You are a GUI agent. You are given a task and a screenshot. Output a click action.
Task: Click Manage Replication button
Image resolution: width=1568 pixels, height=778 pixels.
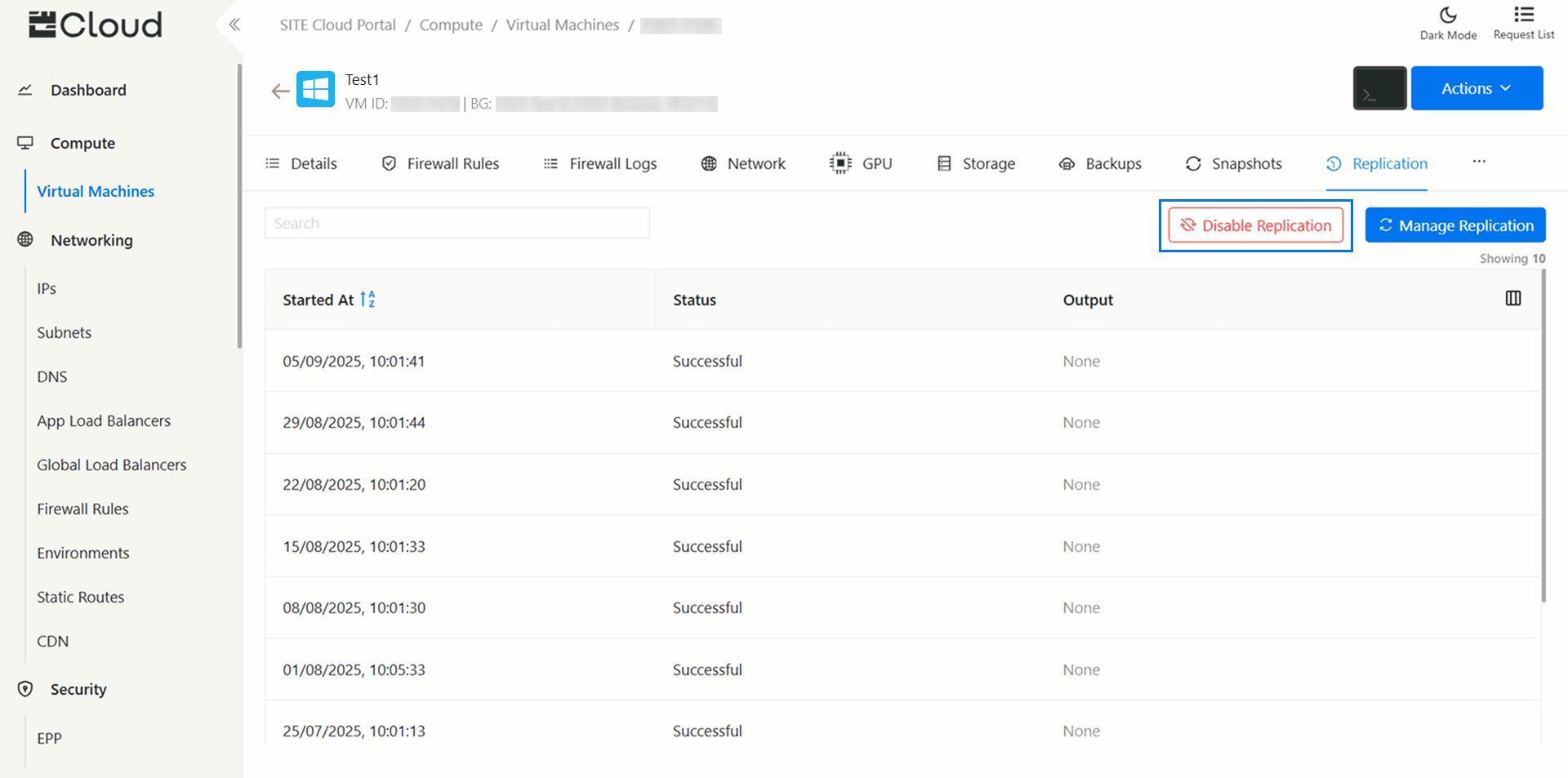[1454, 225]
